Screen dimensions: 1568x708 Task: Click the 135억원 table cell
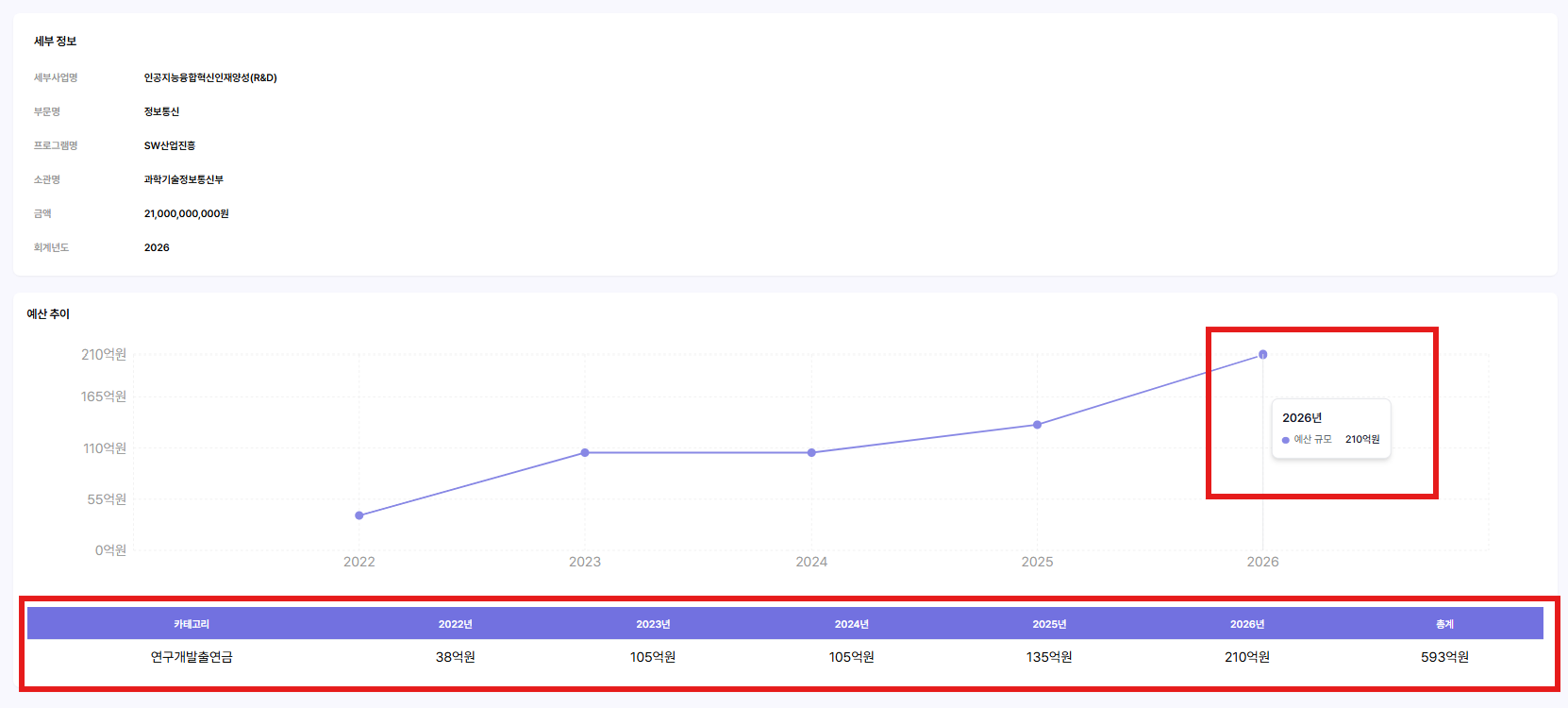(x=1049, y=657)
